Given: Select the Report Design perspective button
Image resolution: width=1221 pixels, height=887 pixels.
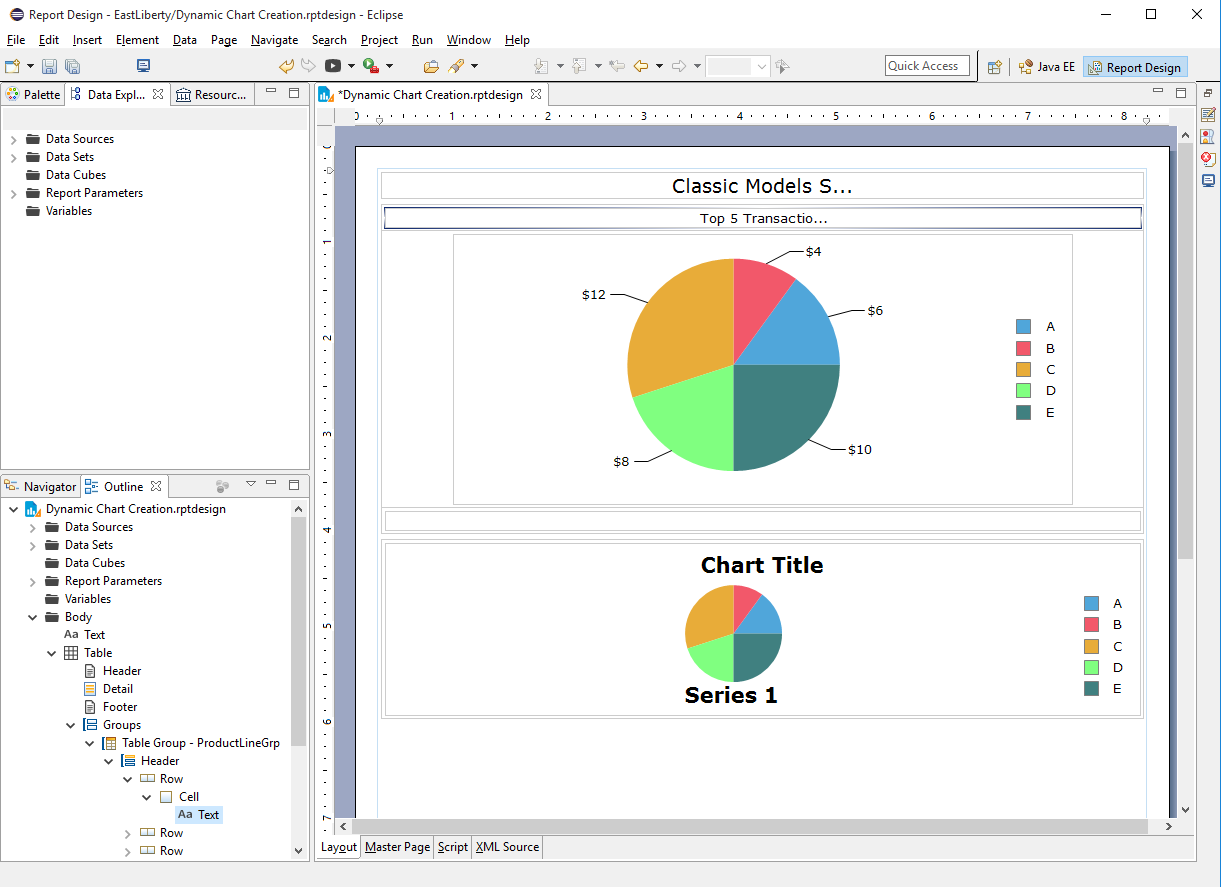Looking at the screenshot, I should point(1135,67).
